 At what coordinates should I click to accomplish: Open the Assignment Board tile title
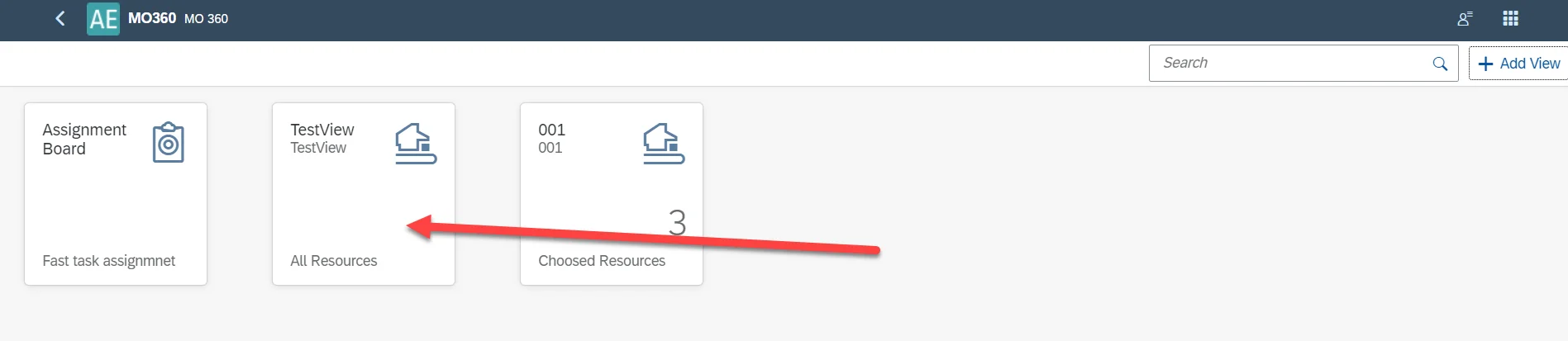tap(84, 139)
